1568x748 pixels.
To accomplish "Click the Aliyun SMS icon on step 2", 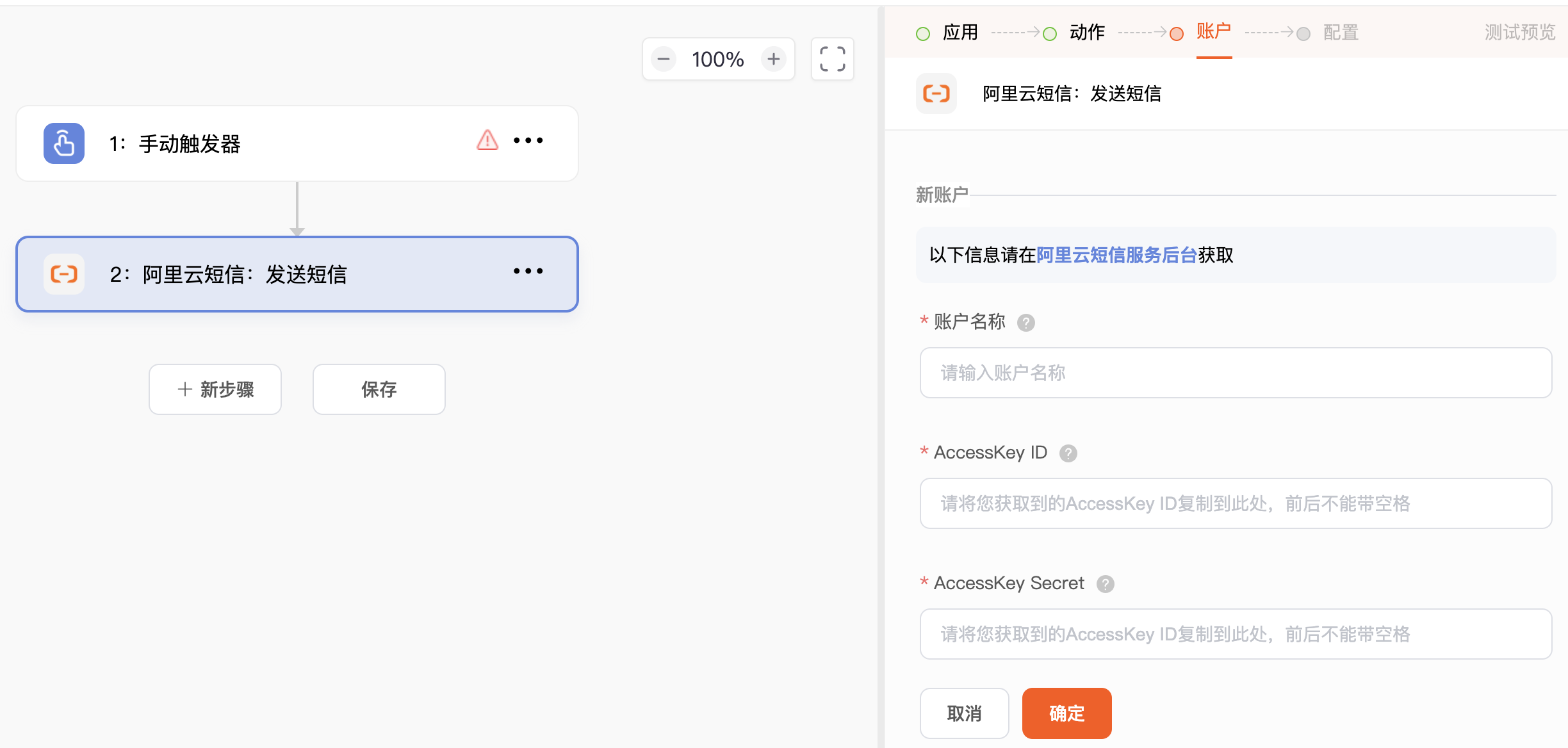I will coord(64,274).
